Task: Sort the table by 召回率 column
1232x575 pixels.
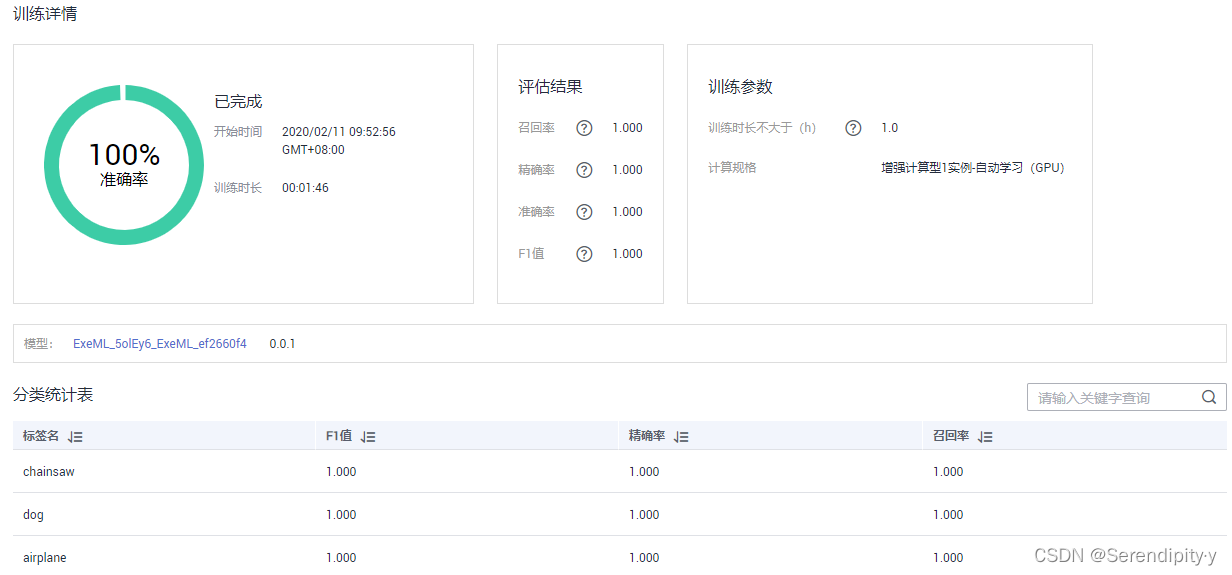Action: point(986,437)
